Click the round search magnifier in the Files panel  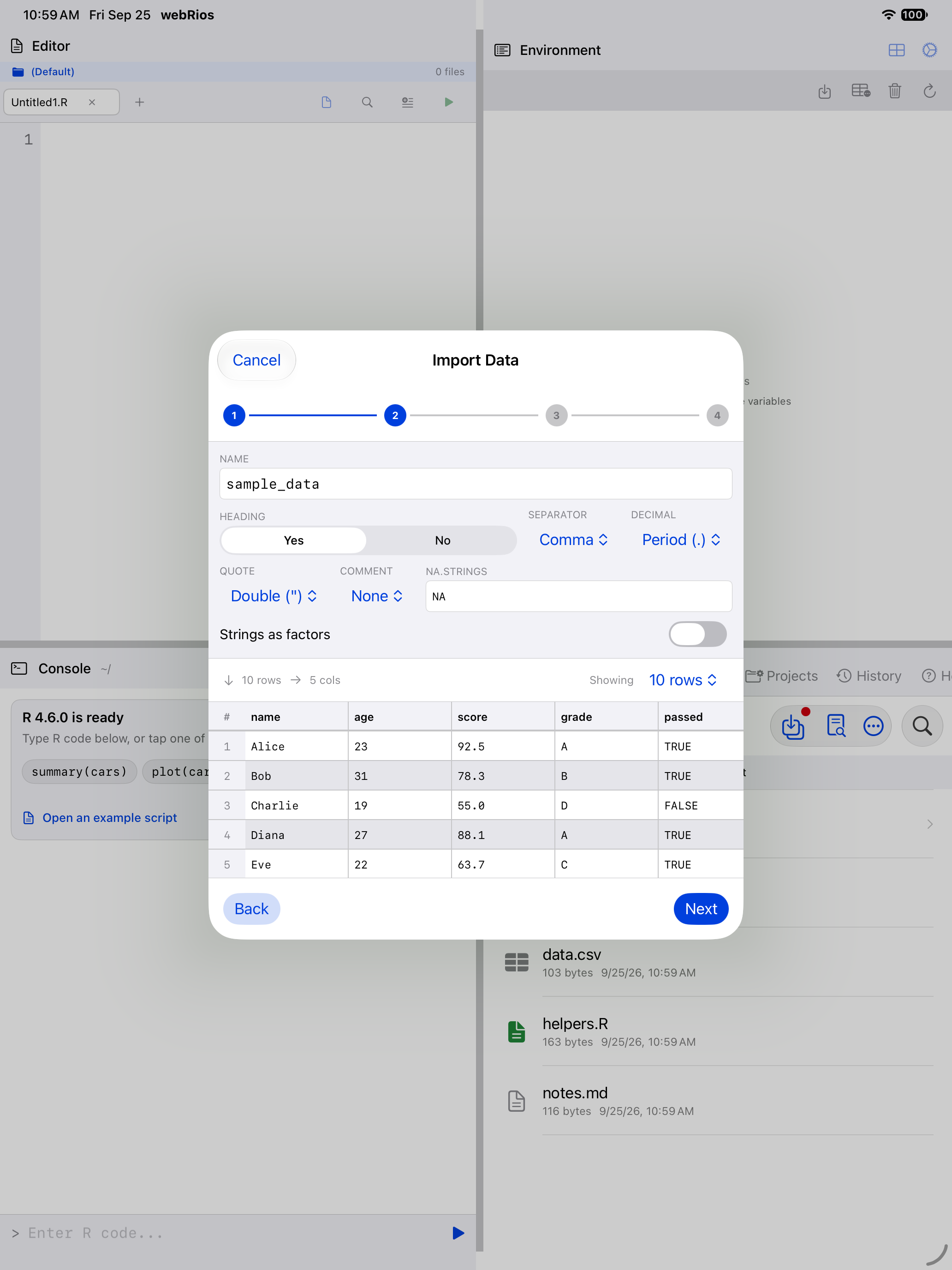coord(922,726)
